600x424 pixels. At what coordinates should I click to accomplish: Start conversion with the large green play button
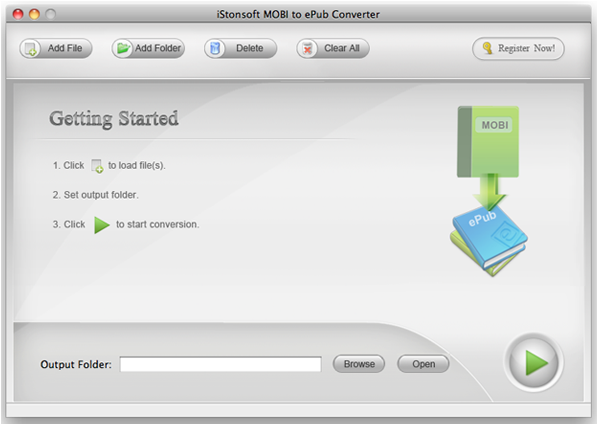[534, 364]
